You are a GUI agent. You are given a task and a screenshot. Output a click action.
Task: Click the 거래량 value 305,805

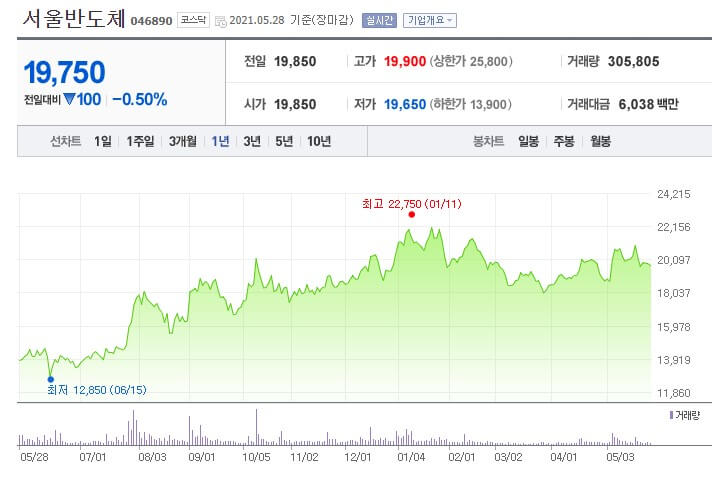(633, 61)
